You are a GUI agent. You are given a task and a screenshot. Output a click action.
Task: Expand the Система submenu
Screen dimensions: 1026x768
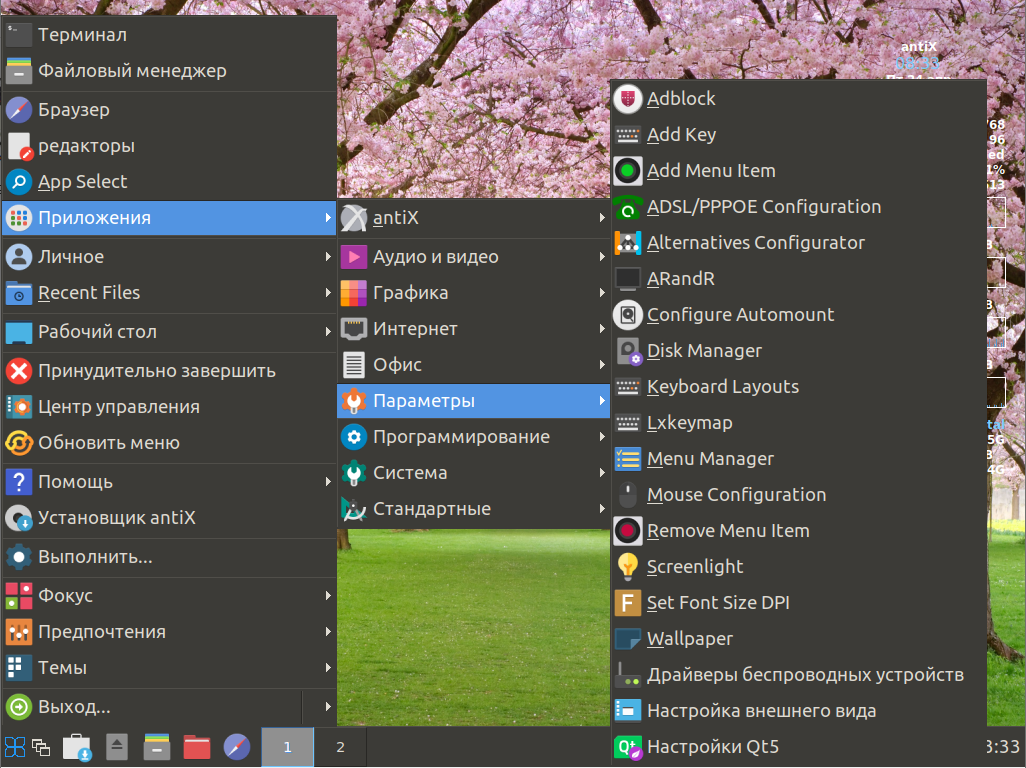click(473, 473)
